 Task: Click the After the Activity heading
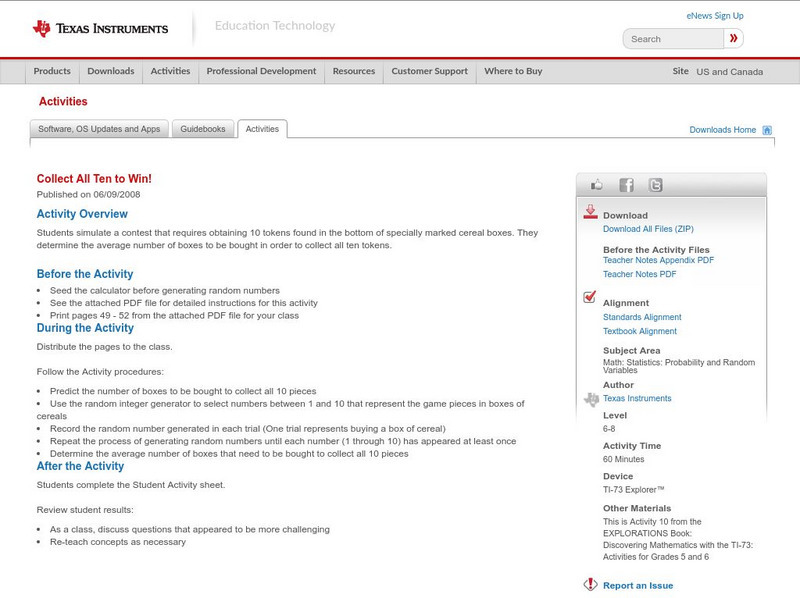click(80, 466)
